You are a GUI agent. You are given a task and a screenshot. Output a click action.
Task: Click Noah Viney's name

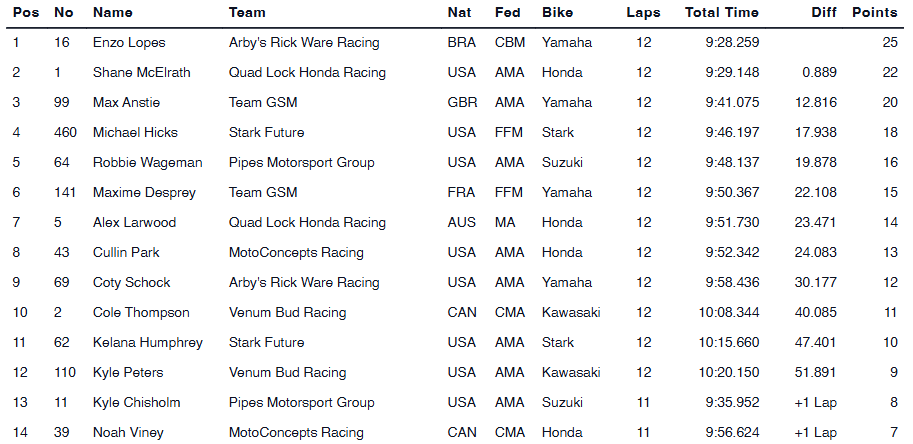[128, 433]
